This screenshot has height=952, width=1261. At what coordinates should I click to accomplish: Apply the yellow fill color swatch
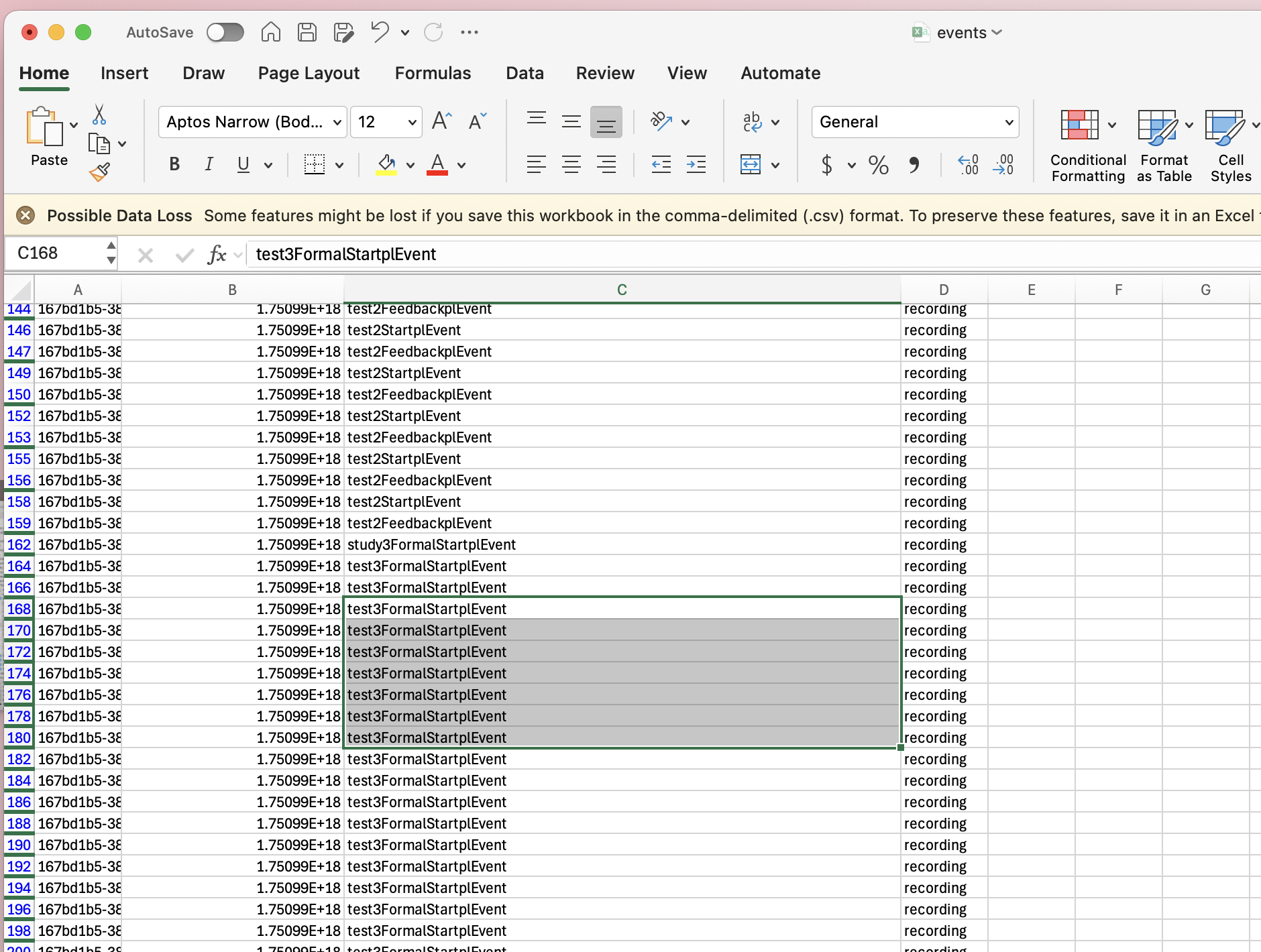(386, 165)
